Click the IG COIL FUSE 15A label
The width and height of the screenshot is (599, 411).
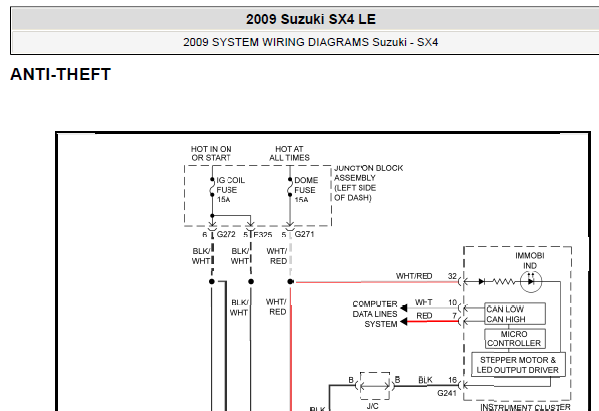coord(230,189)
